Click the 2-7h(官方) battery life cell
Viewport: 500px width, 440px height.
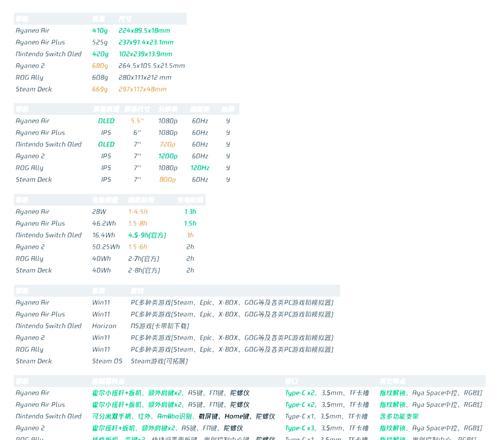click(x=144, y=259)
